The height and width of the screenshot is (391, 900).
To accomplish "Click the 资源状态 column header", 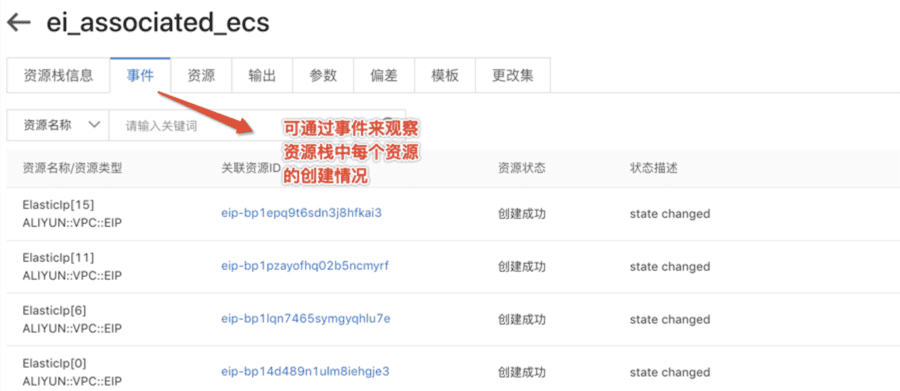I will [x=521, y=169].
